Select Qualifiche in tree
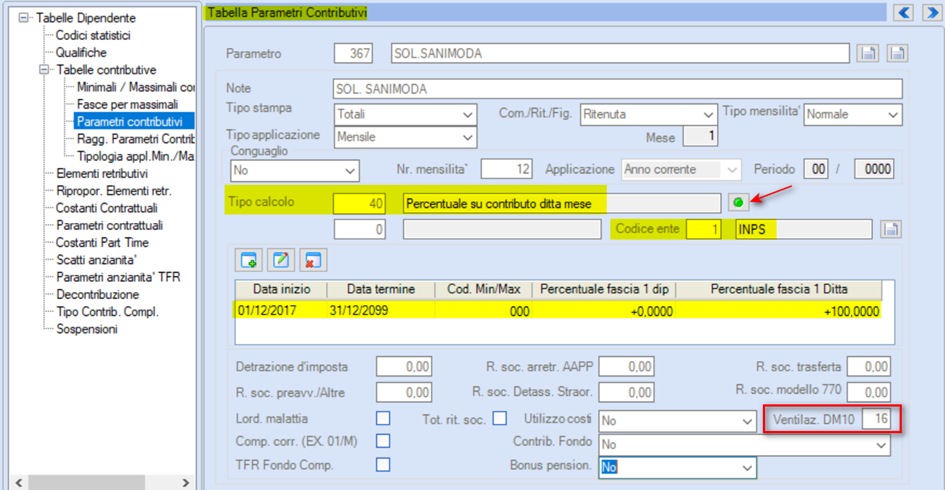 click(81, 52)
